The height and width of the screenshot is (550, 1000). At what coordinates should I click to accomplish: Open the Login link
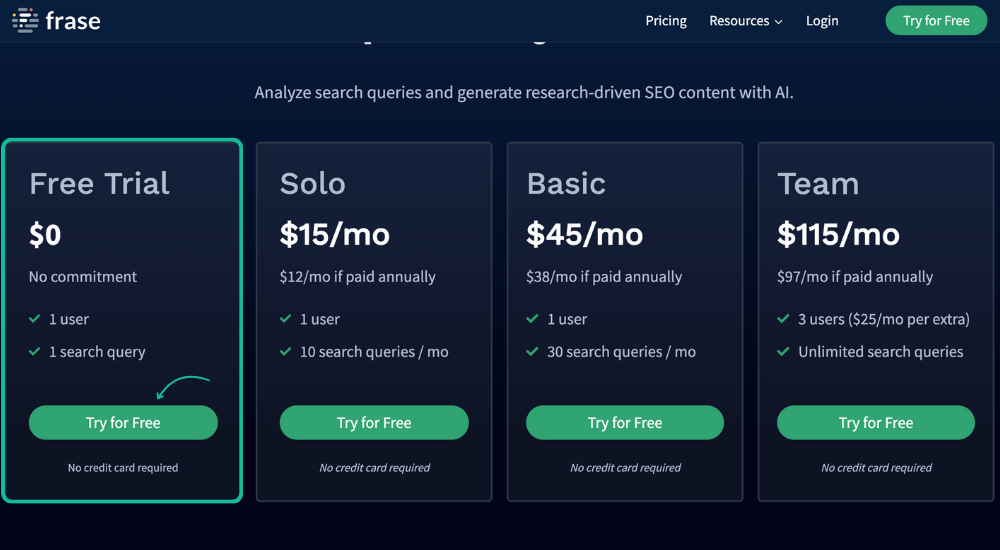click(822, 21)
